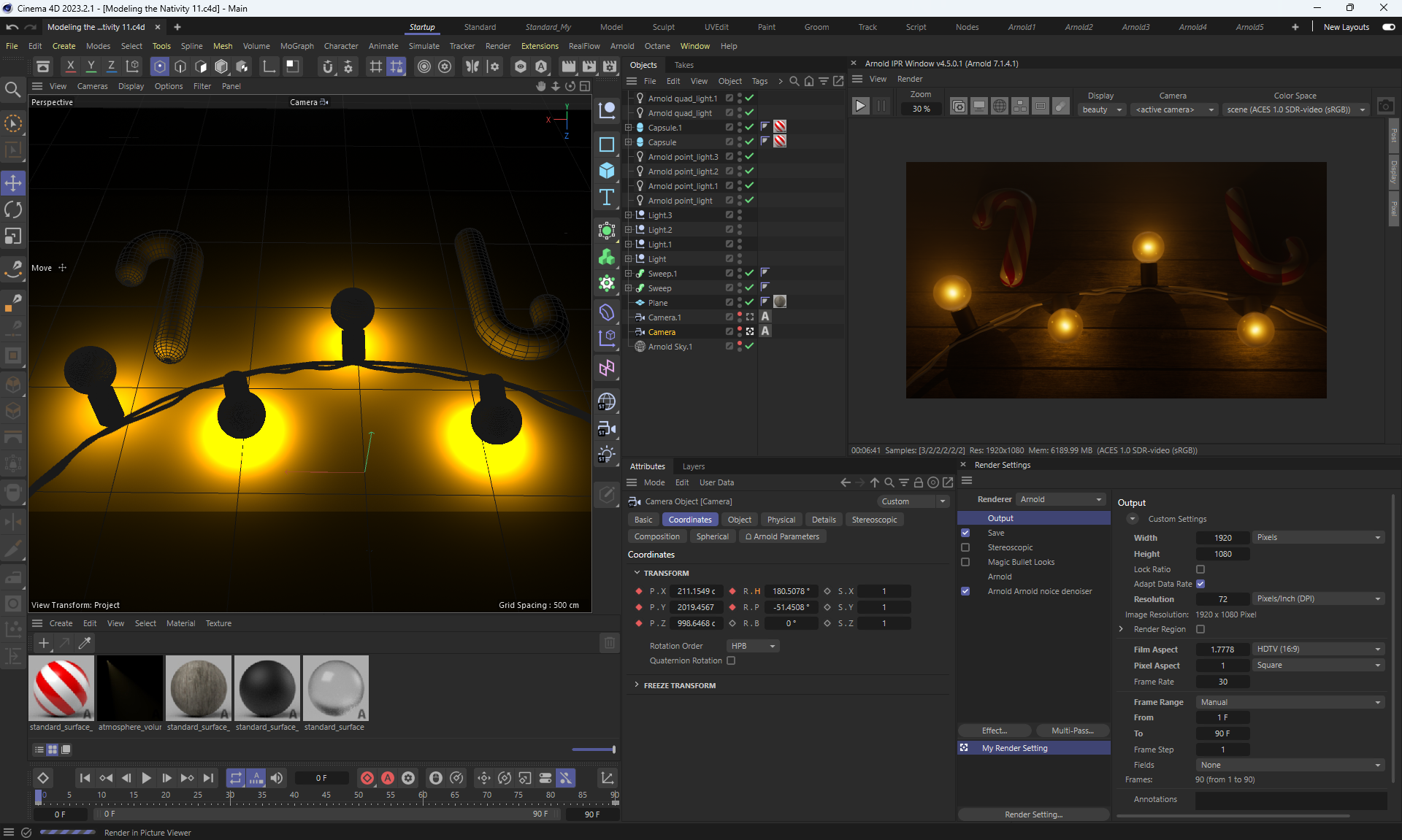The height and width of the screenshot is (840, 1402).
Task: Disable the Adapt Data Rate checkbox
Action: coord(1200,584)
